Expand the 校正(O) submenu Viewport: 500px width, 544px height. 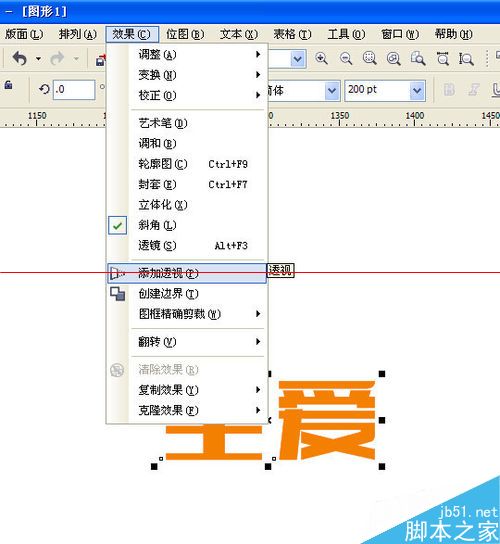(187, 95)
